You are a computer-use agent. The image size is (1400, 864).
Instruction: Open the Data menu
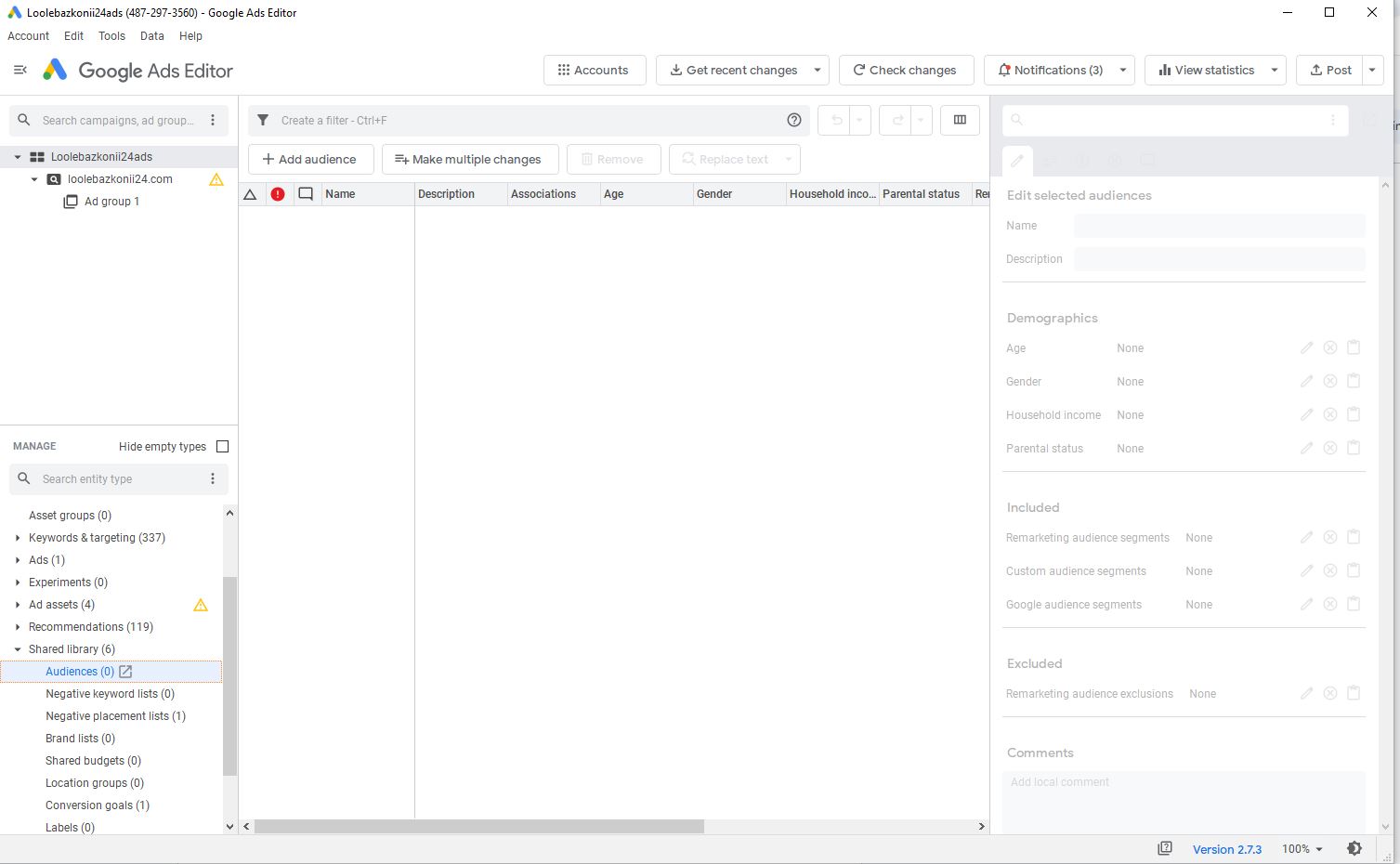[151, 36]
